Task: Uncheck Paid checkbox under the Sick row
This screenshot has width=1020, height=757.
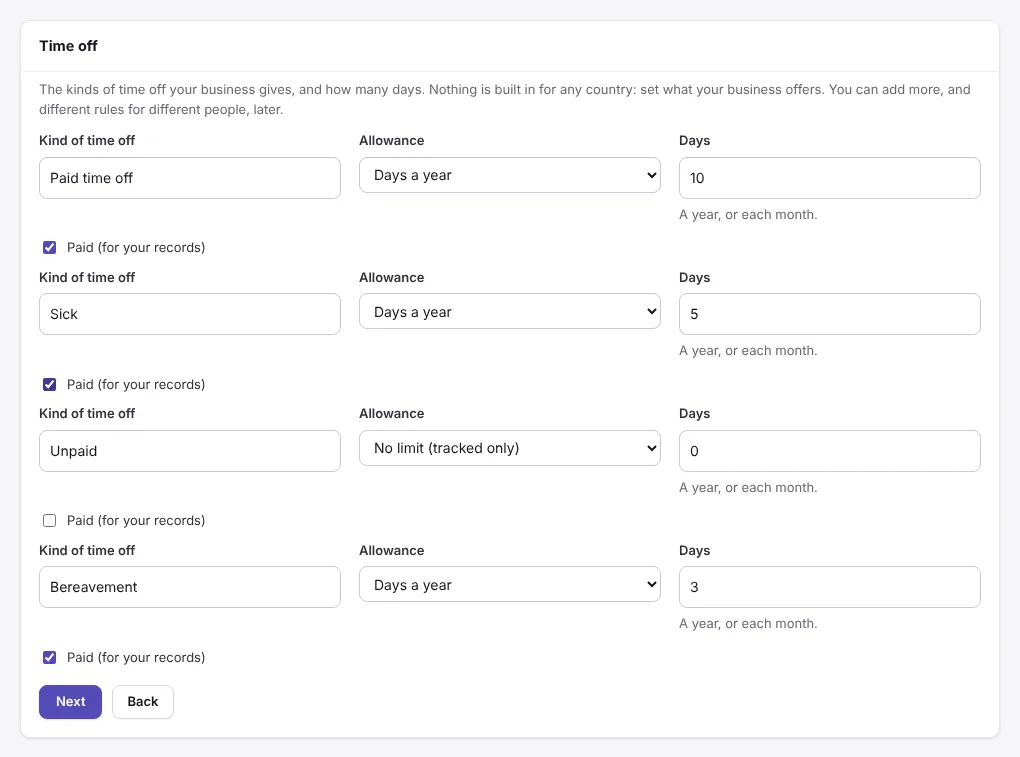Action: pyautogui.click(x=49, y=384)
